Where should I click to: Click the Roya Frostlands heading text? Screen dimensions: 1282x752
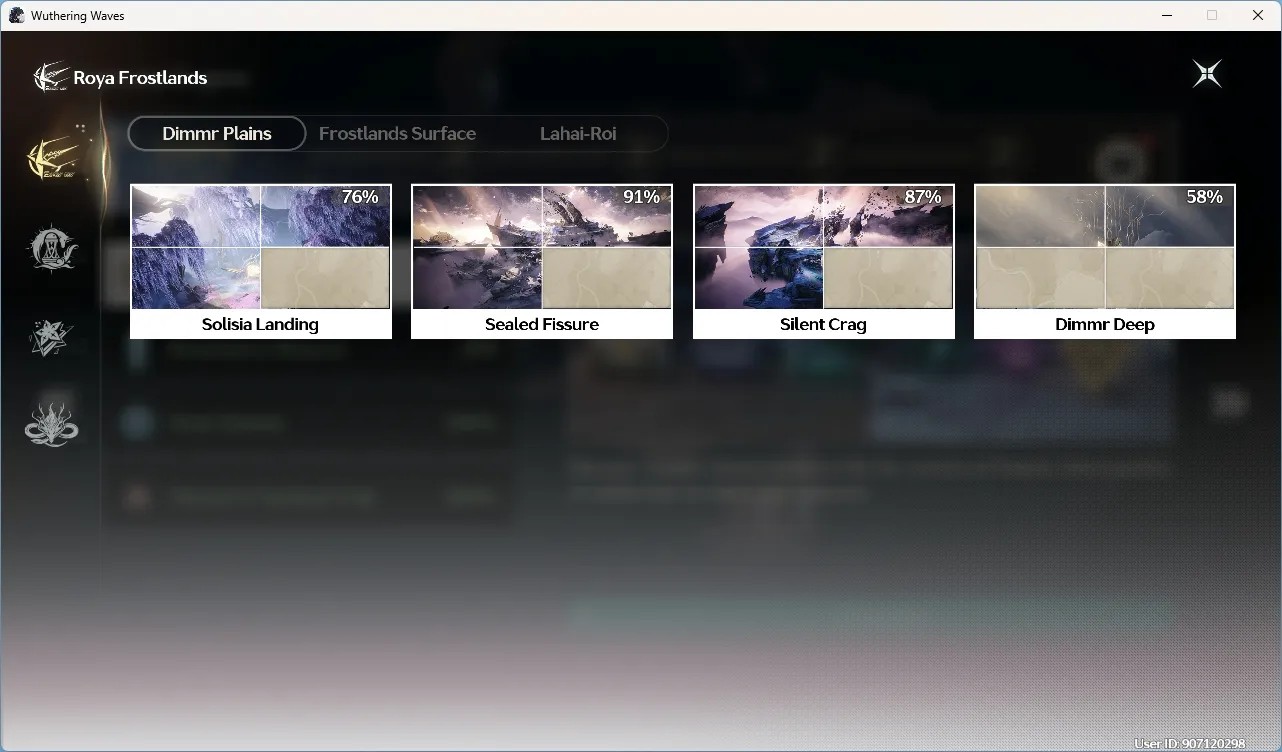click(140, 78)
